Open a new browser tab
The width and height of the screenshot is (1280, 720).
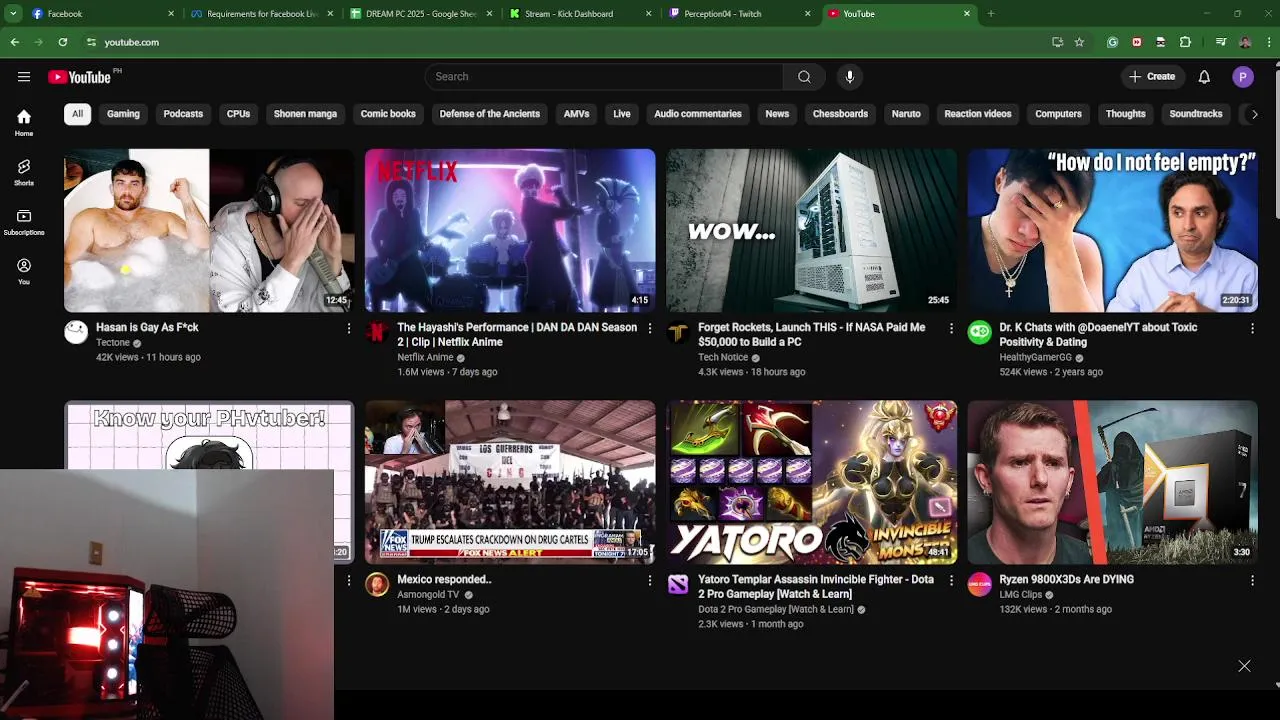coord(991,14)
